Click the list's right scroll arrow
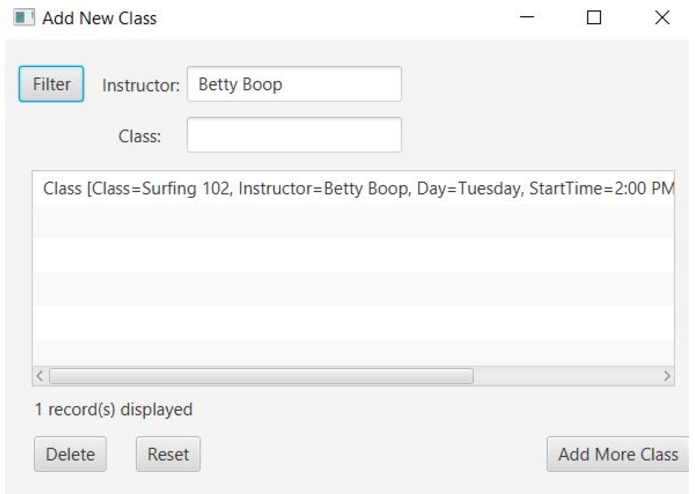The width and height of the screenshot is (695, 494). pyautogui.click(x=667, y=376)
